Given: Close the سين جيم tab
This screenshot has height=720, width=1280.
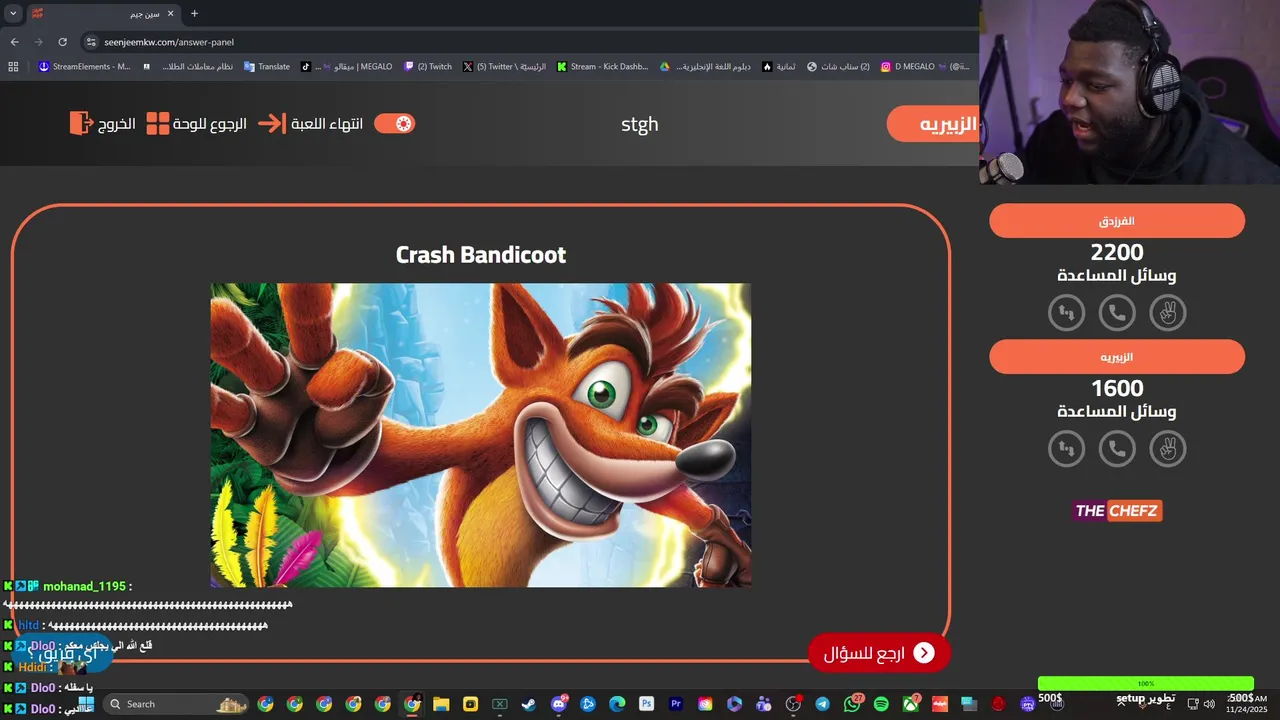Looking at the screenshot, I should coord(170,14).
